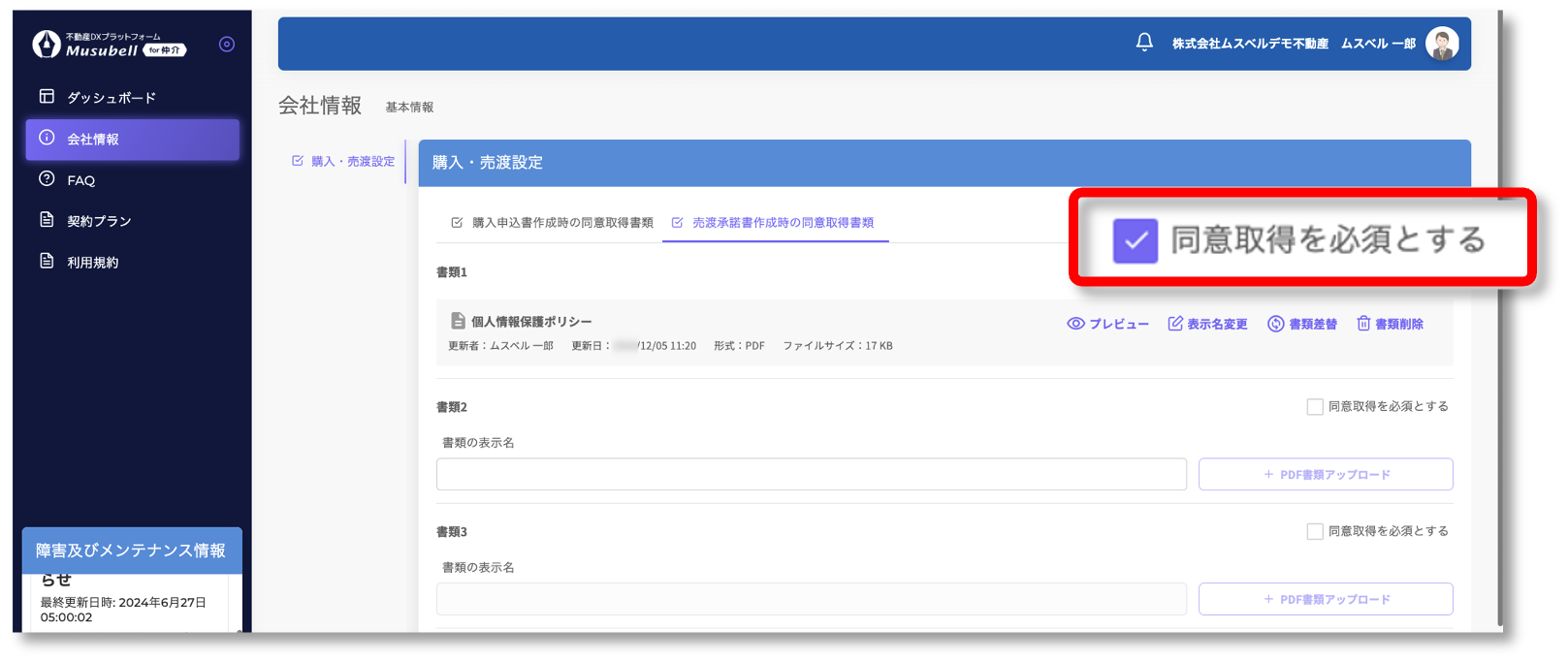Click the 書類2 表示名 input field
The width and height of the screenshot is (1568, 661).
tap(811, 475)
